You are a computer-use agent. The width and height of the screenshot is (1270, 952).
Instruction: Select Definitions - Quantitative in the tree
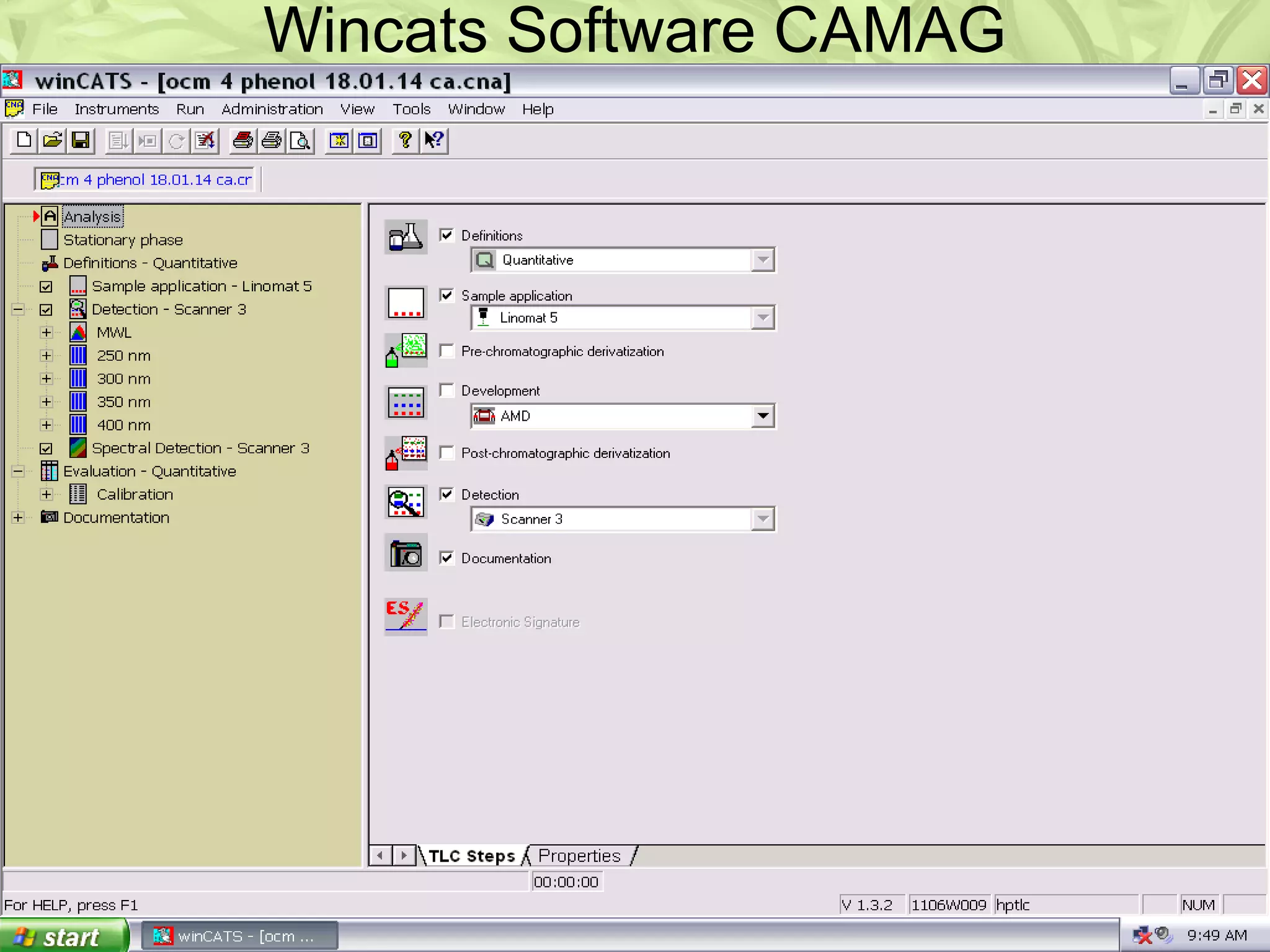[x=150, y=263]
